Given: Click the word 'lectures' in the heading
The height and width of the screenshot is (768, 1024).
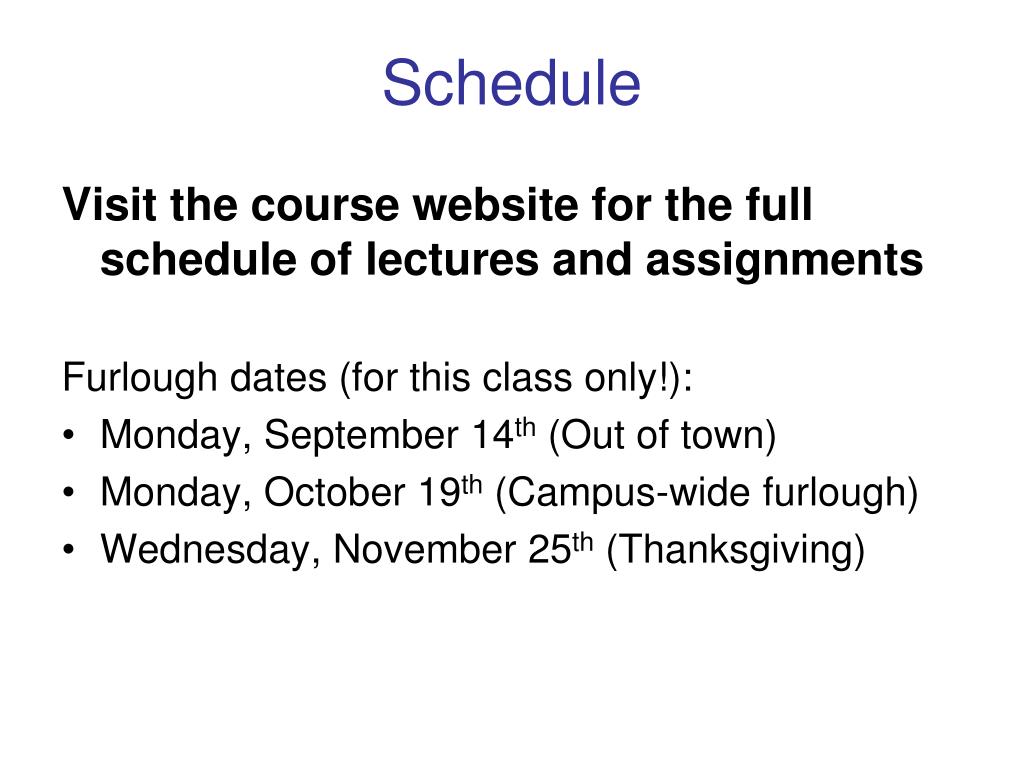Looking at the screenshot, I should 452,260.
